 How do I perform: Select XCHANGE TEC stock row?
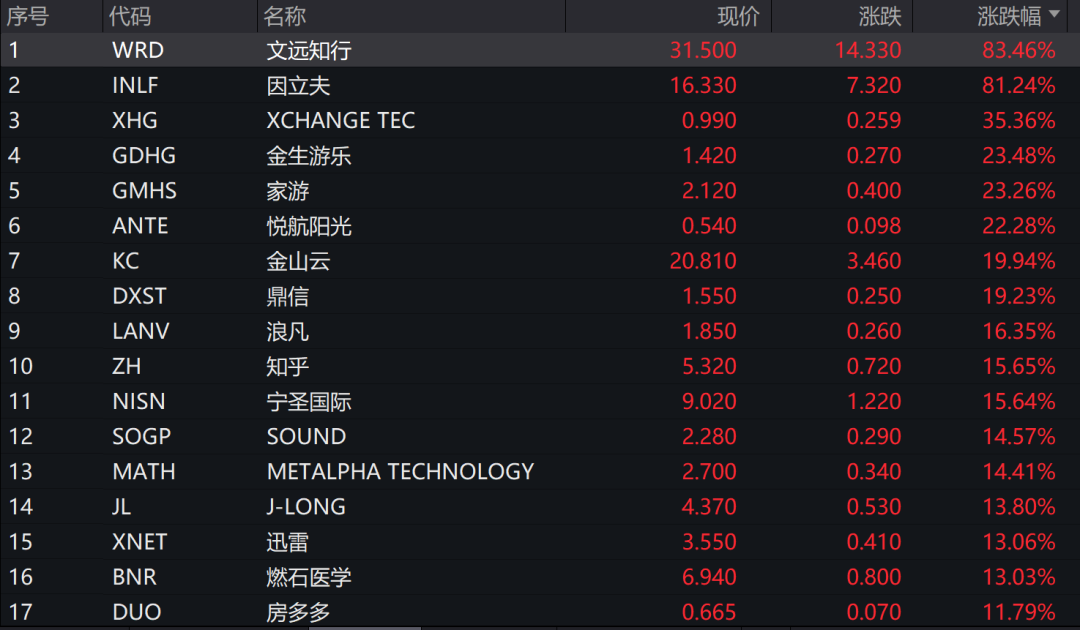click(x=540, y=120)
